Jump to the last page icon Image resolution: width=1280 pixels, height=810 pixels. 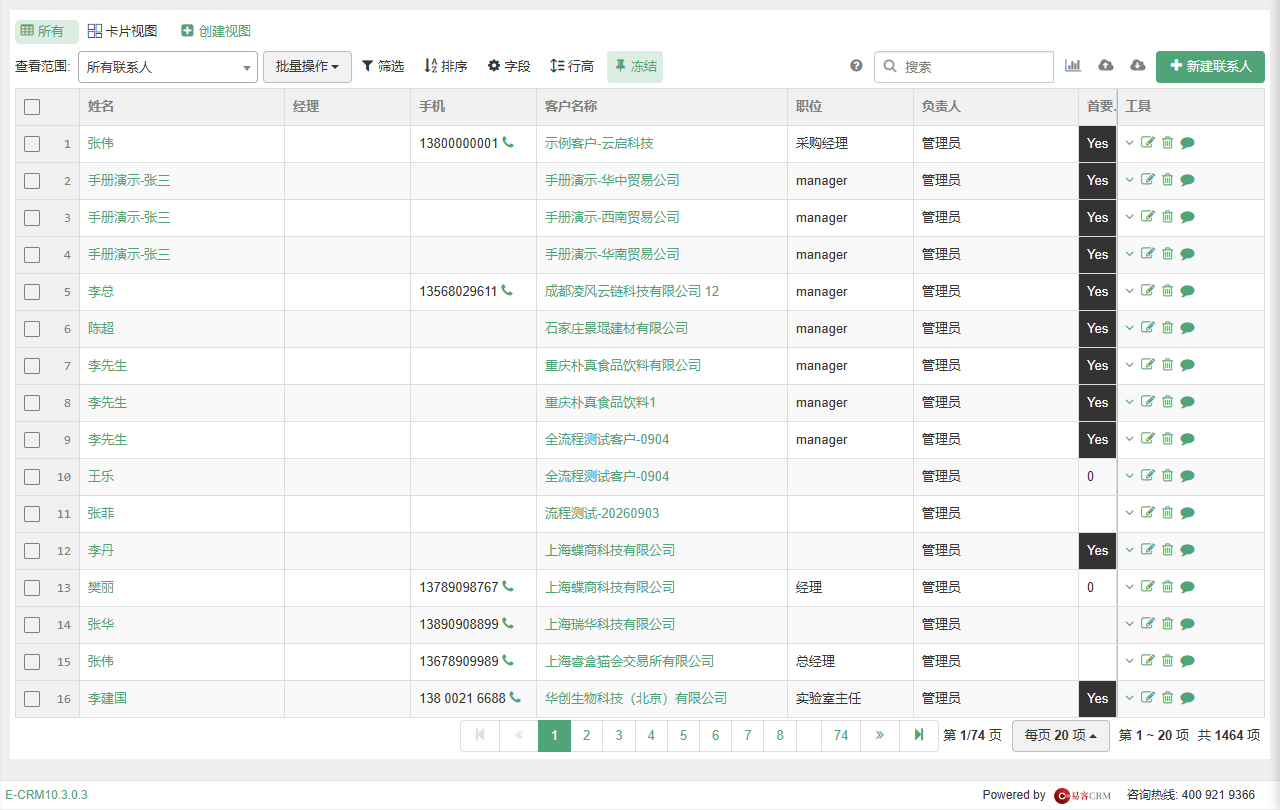918,735
